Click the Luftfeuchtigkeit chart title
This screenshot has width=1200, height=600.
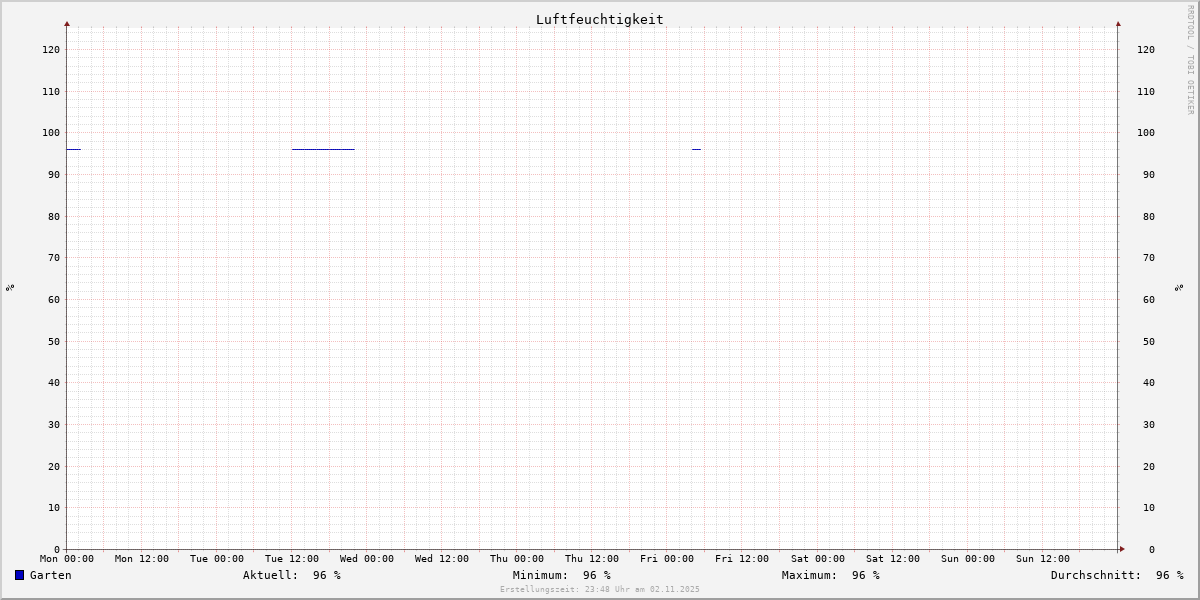[x=599, y=19]
